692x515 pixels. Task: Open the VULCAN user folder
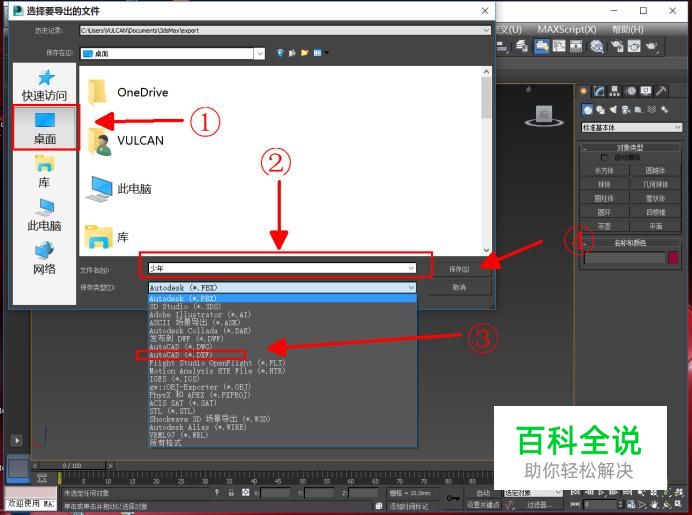coord(126,141)
